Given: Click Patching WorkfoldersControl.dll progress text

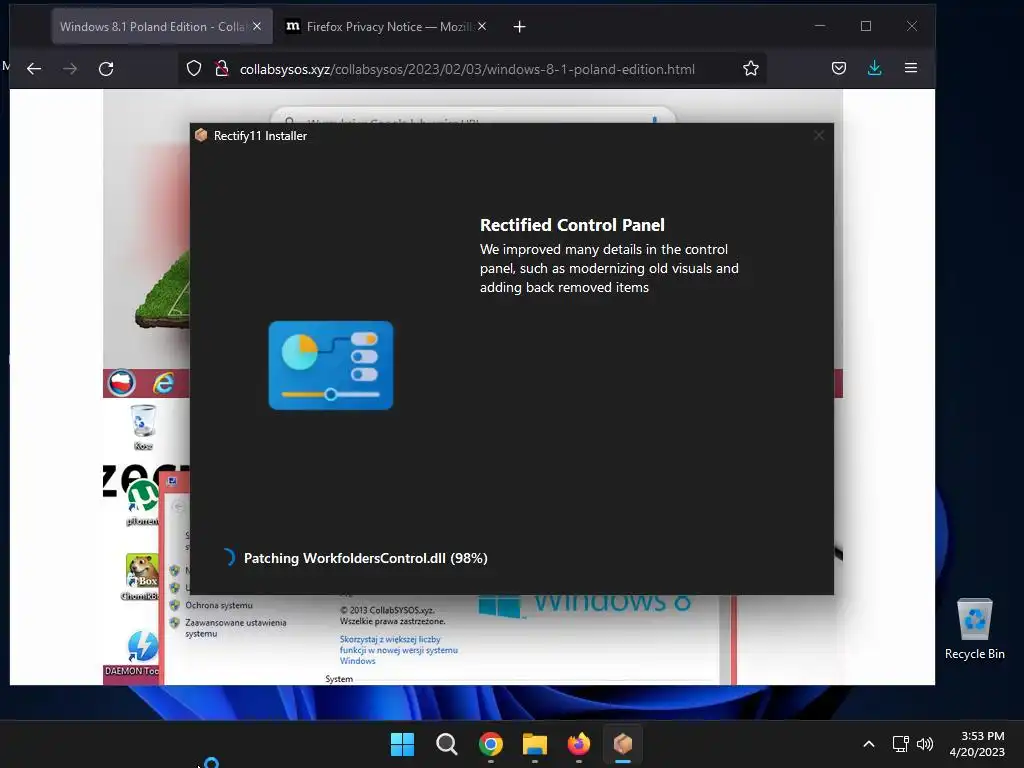Looking at the screenshot, I should 366,558.
